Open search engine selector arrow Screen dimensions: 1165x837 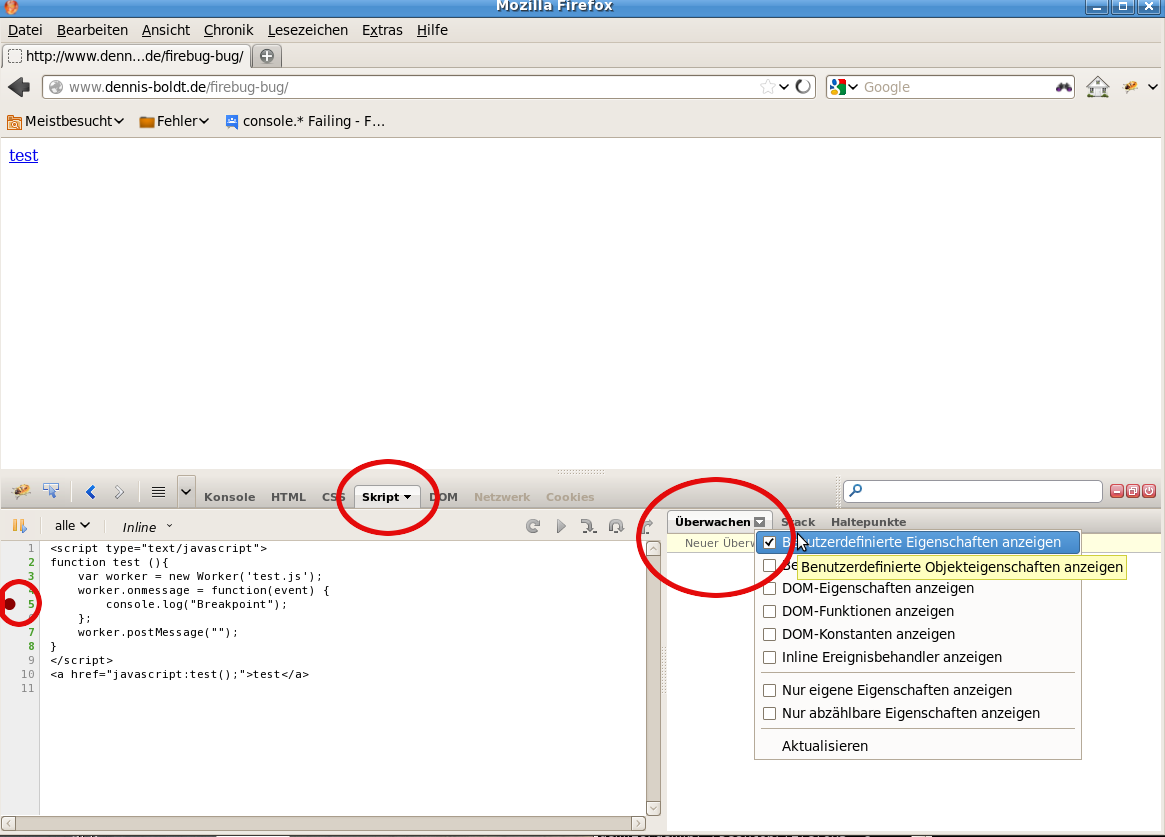tap(853, 87)
